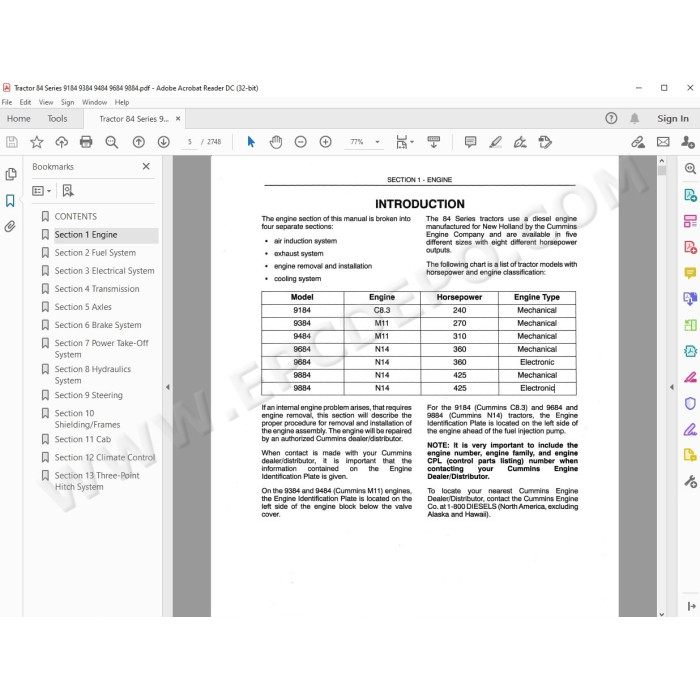700x700 pixels.
Task: Expand the right tools pane arrow at bottom
Action: (x=692, y=606)
